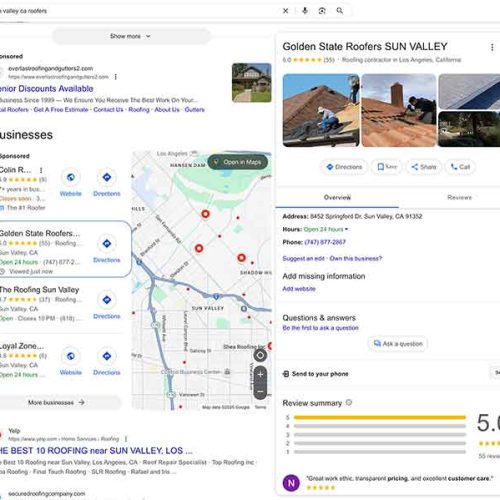This screenshot has width=500, height=500.
Task: Expand the Open 24 hours dropdown
Action: click(326, 229)
